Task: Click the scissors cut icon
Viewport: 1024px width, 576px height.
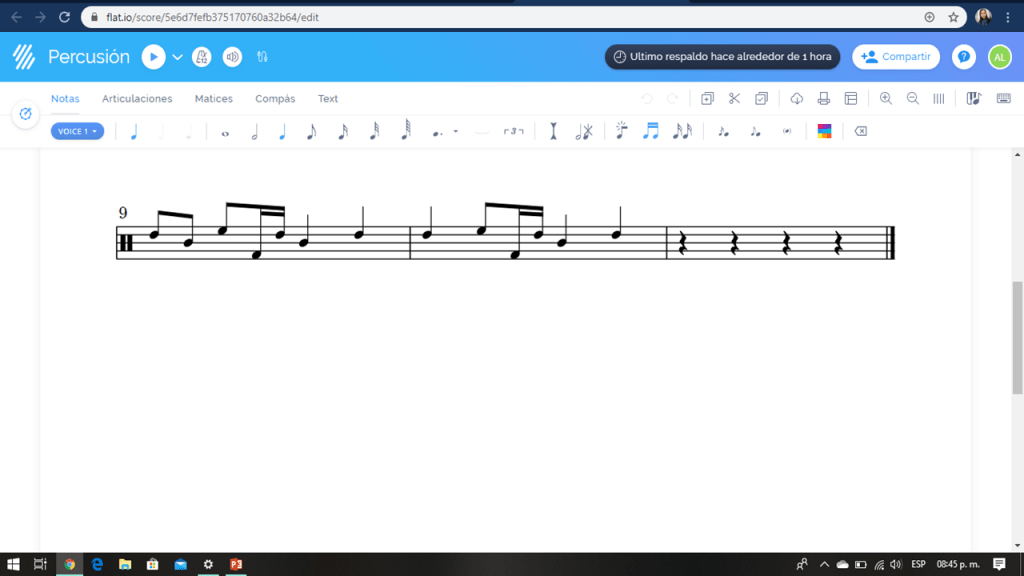Action: tap(734, 99)
